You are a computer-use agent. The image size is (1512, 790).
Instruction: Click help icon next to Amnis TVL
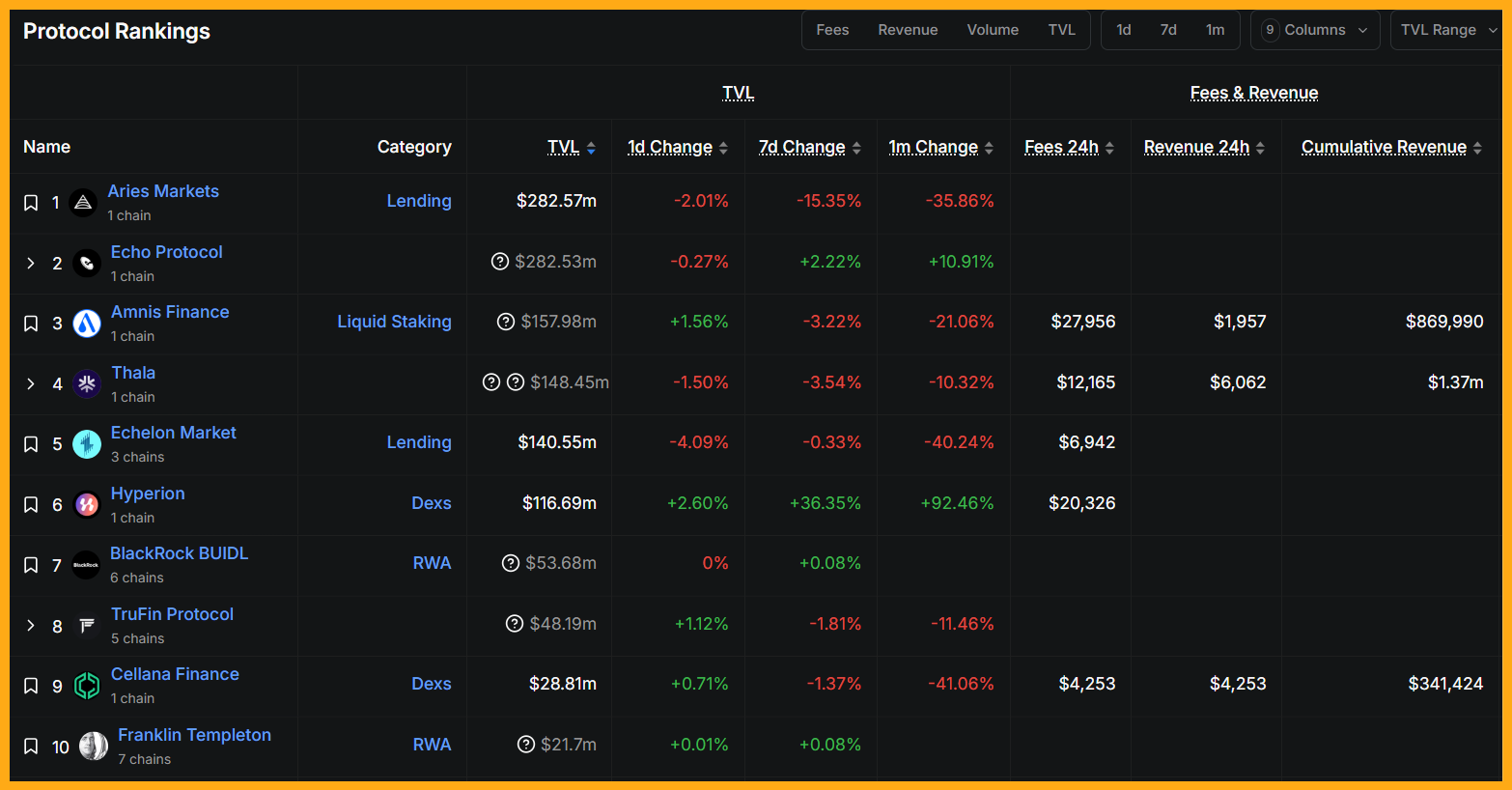505,322
